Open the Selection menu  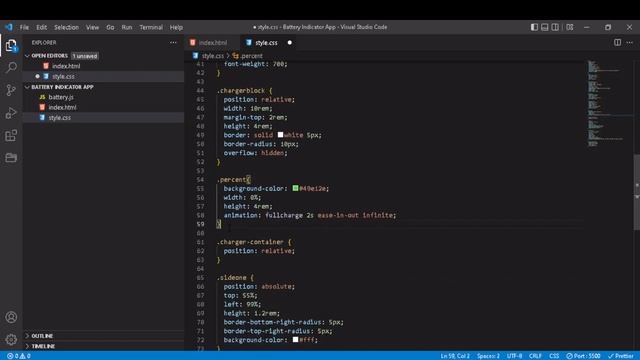[x=67, y=27]
